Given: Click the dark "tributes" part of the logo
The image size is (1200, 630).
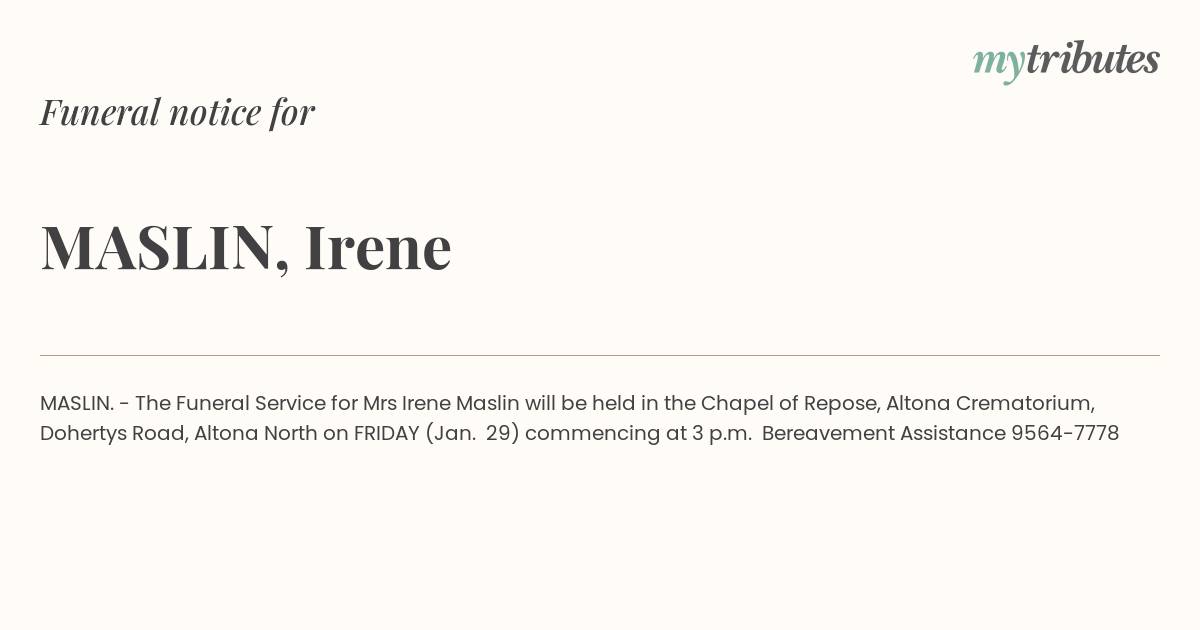Looking at the screenshot, I should coord(1093,59).
